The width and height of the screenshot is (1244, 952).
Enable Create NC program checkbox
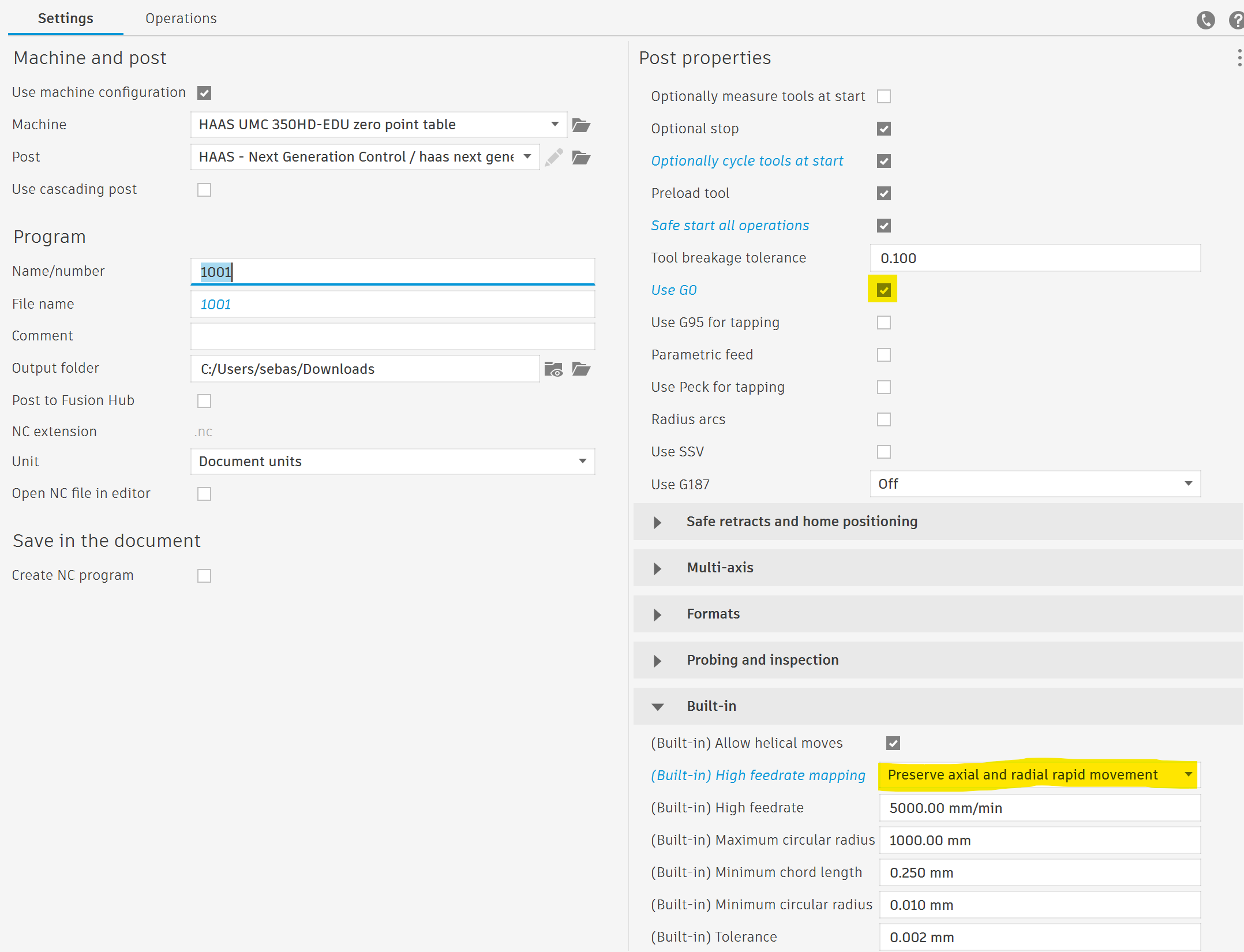tap(204, 576)
